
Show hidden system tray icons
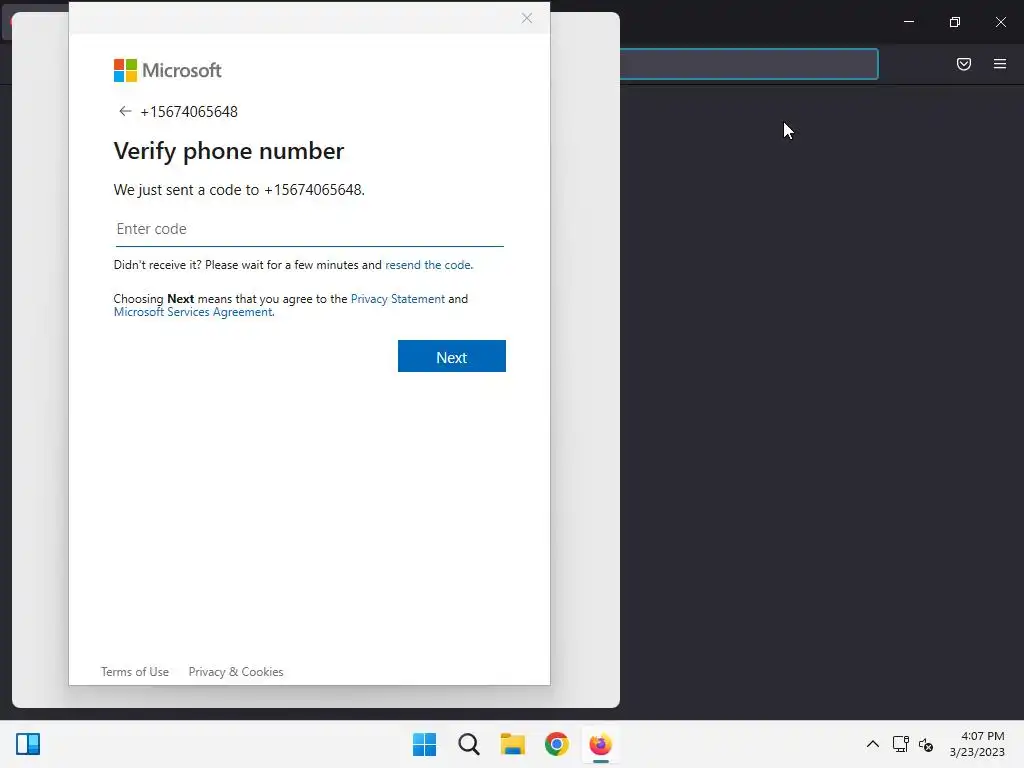click(872, 744)
